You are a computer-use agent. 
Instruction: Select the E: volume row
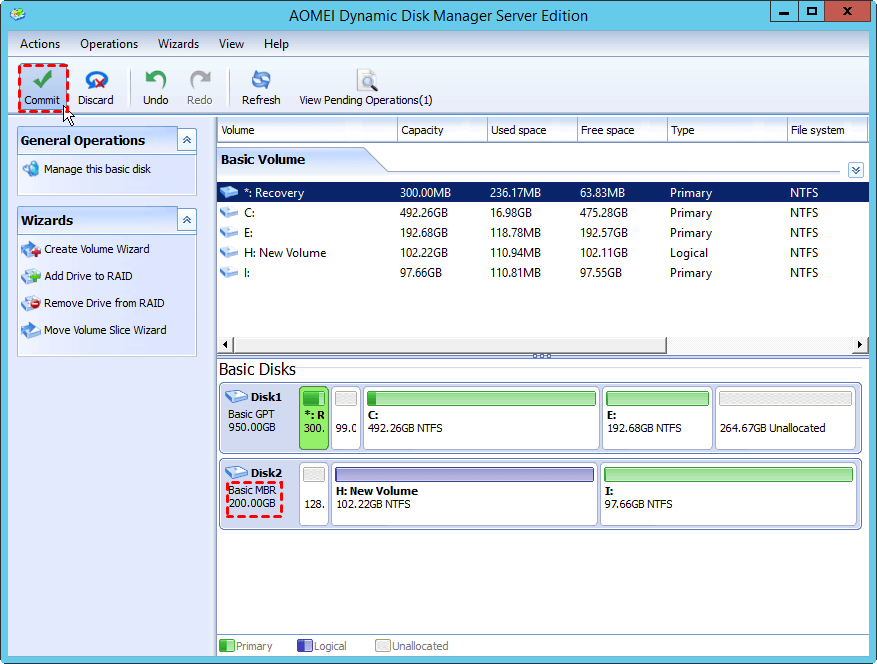pos(543,233)
